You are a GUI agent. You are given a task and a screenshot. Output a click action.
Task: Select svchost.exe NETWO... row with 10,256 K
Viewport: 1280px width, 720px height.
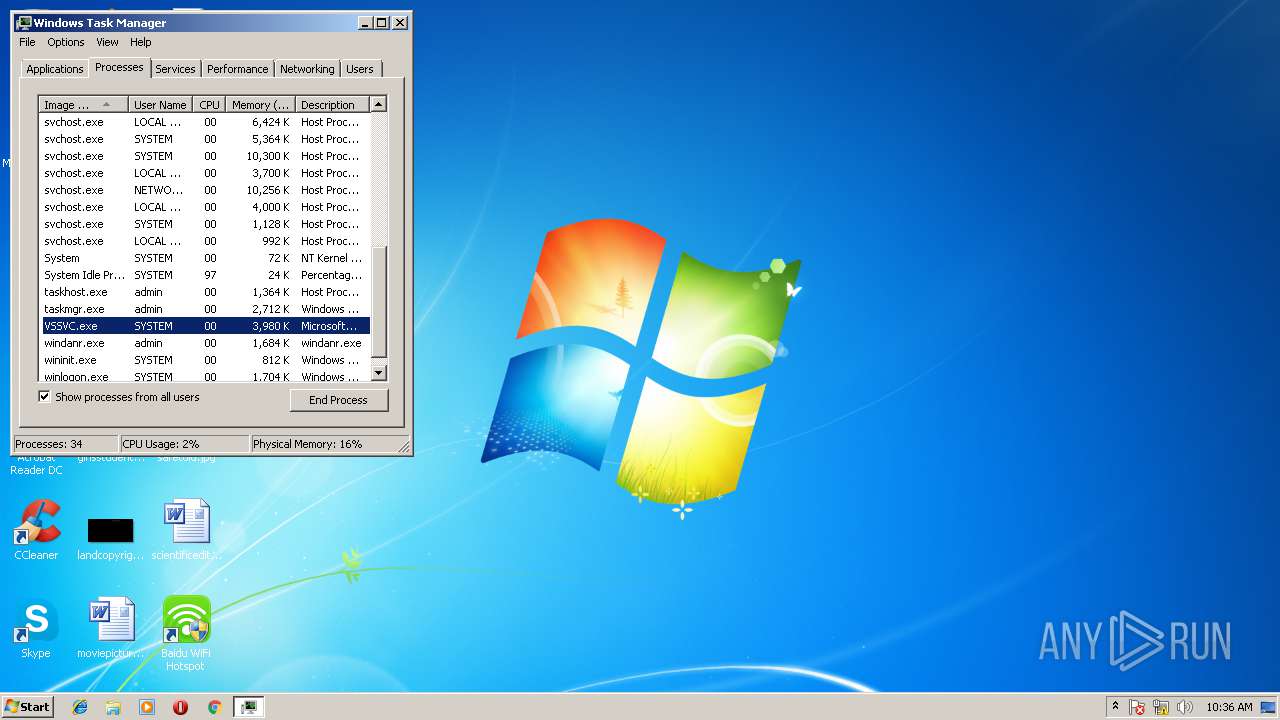[205, 190]
